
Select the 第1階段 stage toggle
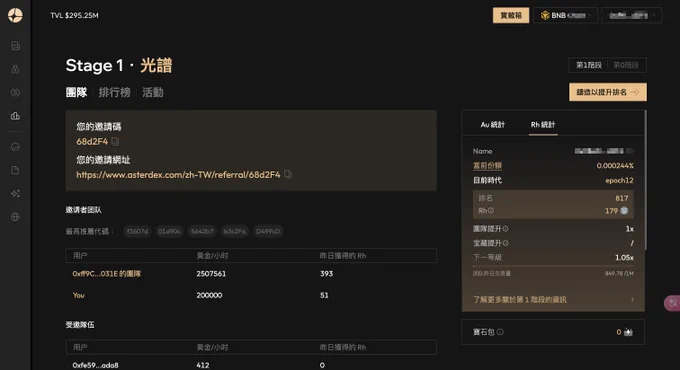pyautogui.click(x=588, y=65)
